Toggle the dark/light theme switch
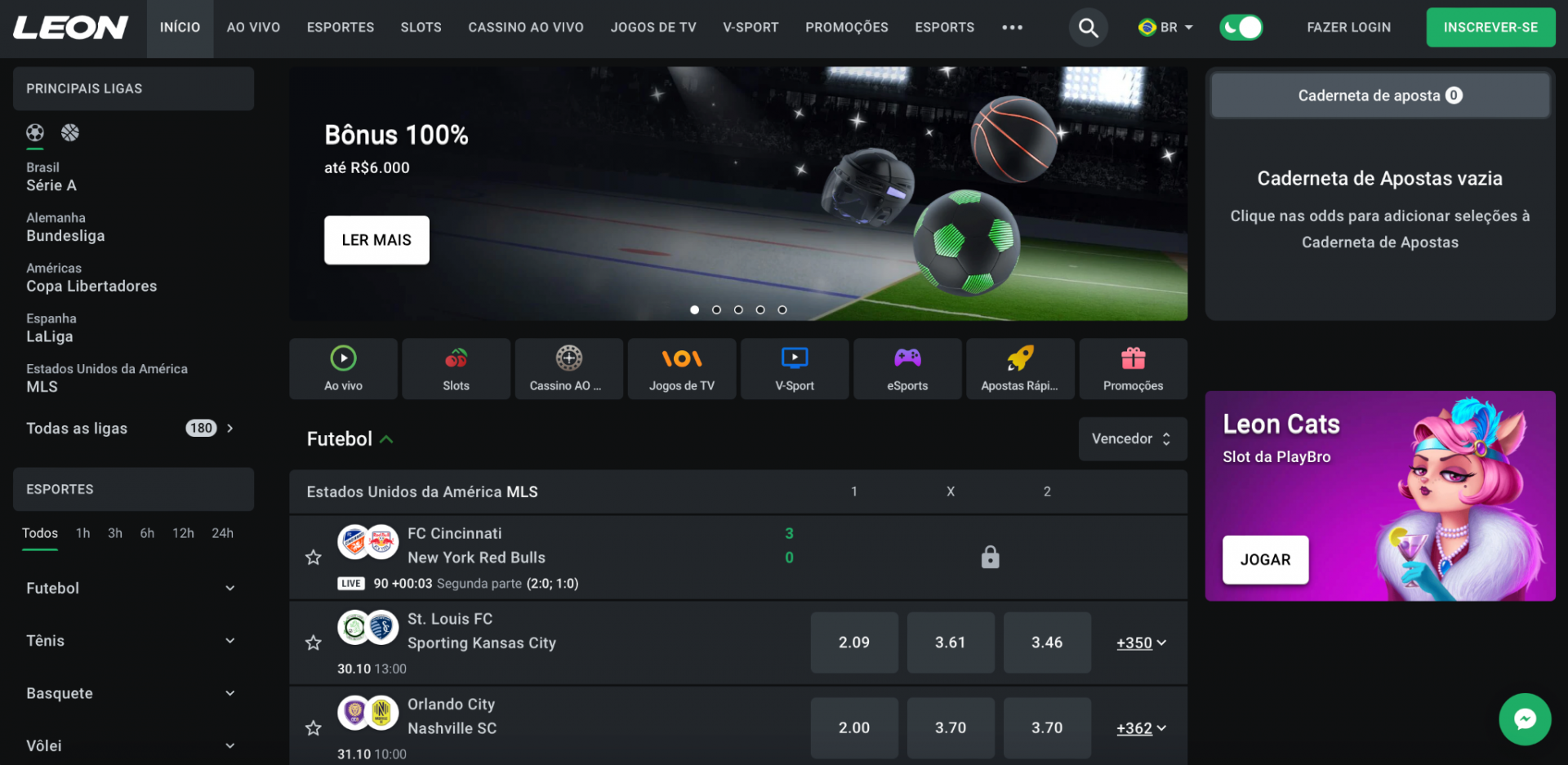The image size is (1568, 765). pyautogui.click(x=1241, y=28)
